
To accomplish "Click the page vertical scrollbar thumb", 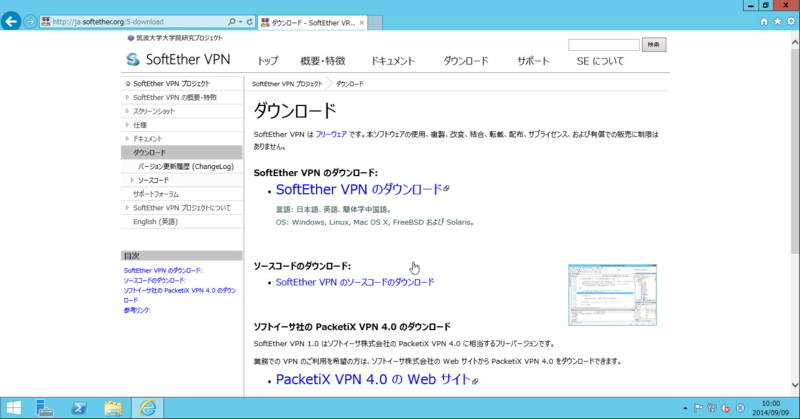I will pyautogui.click(x=795, y=152).
